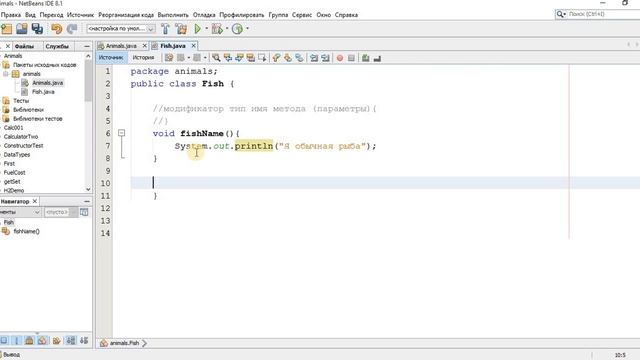Click the Build Project hammer icon
This screenshot has width=640, height=360.
point(165,29)
